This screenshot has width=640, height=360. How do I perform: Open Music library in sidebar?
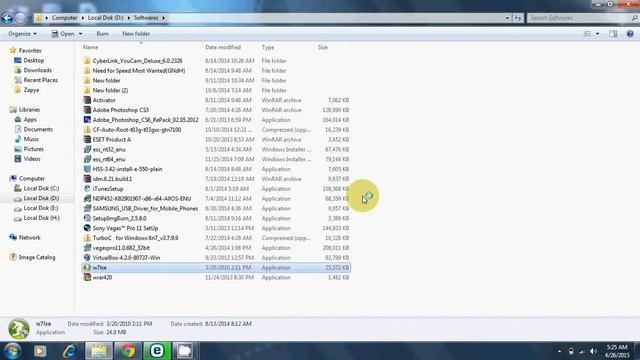pyautogui.click(x=31, y=139)
